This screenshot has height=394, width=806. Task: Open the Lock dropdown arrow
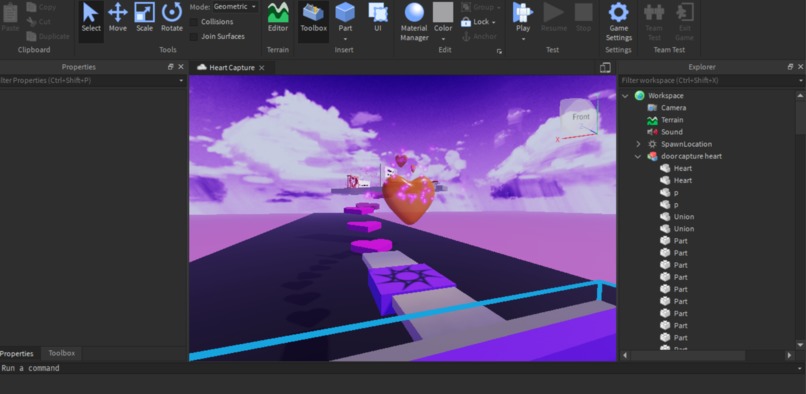tap(494, 22)
